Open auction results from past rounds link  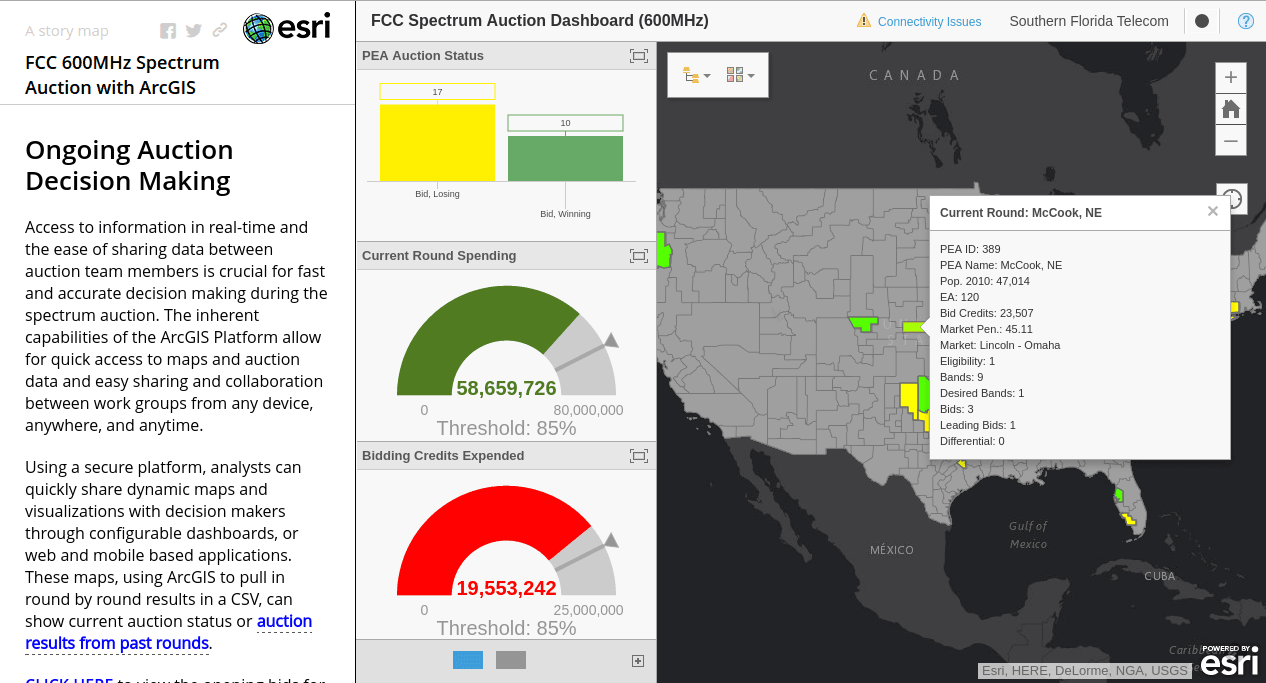point(169,632)
